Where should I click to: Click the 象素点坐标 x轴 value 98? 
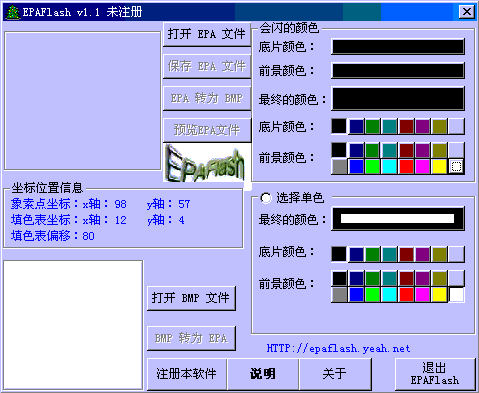tap(120, 204)
